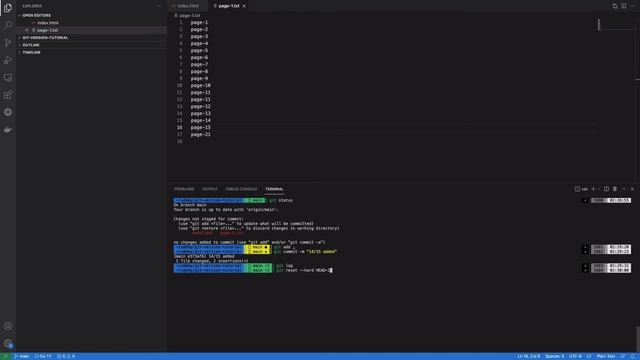Close the terminal panel
Viewport: 640px width, 360px height.
pyautogui.click(x=632, y=189)
